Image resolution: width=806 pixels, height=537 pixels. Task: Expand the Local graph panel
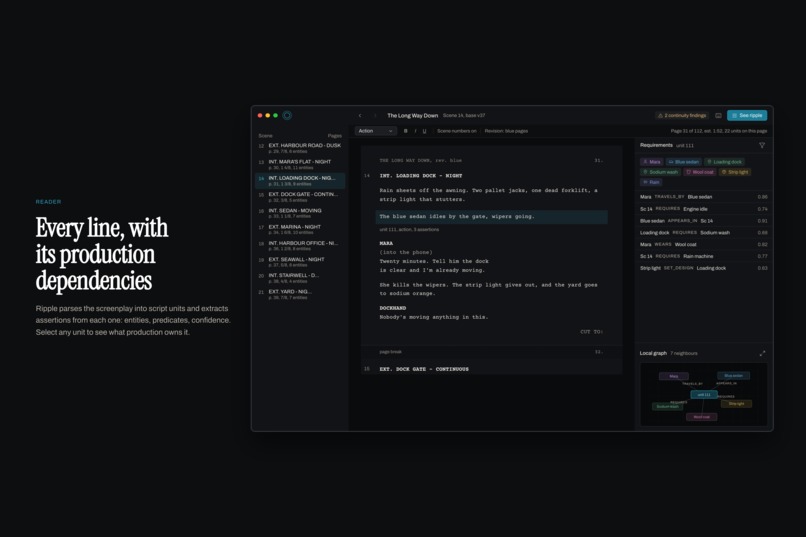762,353
